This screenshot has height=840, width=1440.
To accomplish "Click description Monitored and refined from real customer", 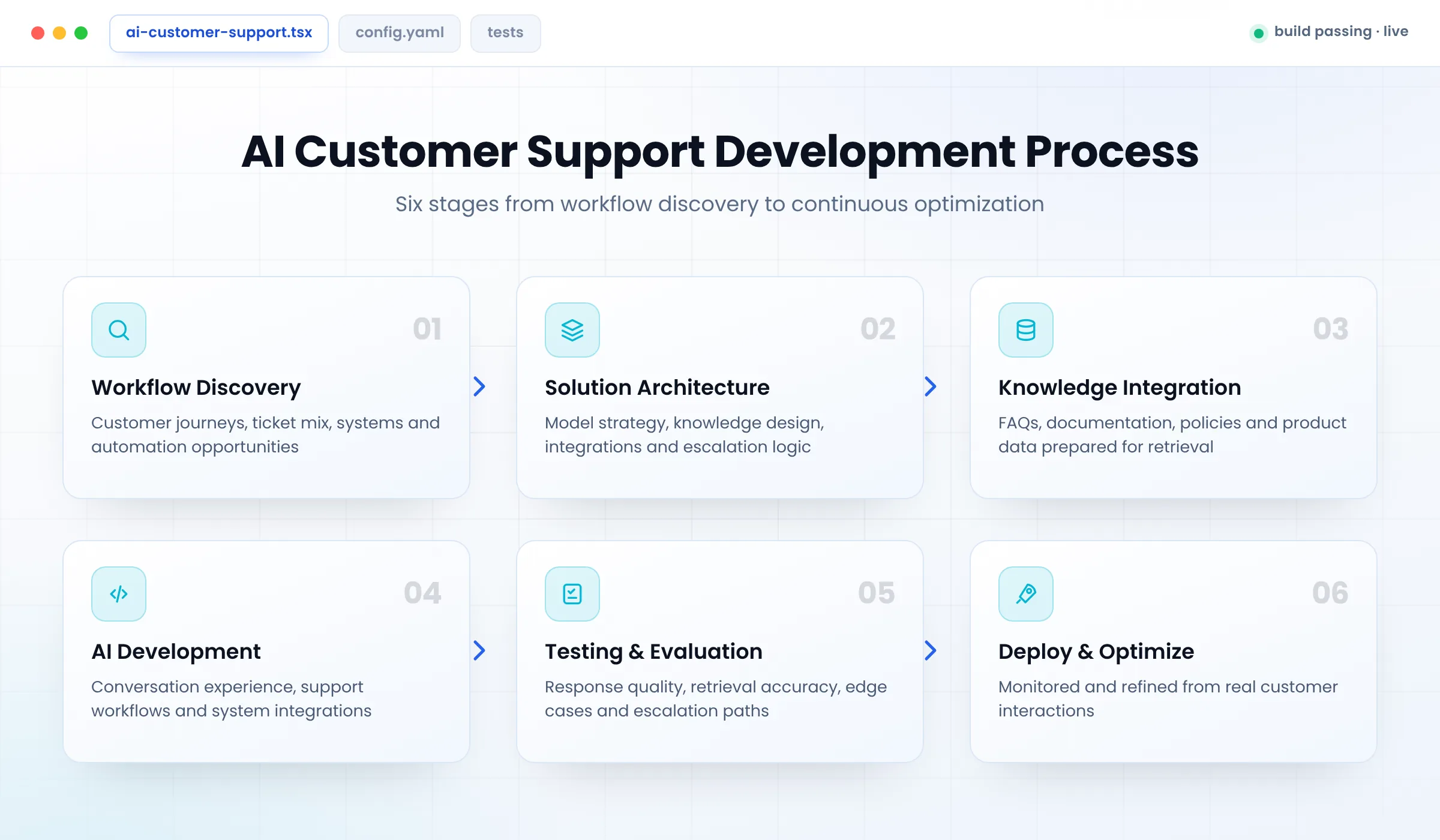I will click(1168, 699).
